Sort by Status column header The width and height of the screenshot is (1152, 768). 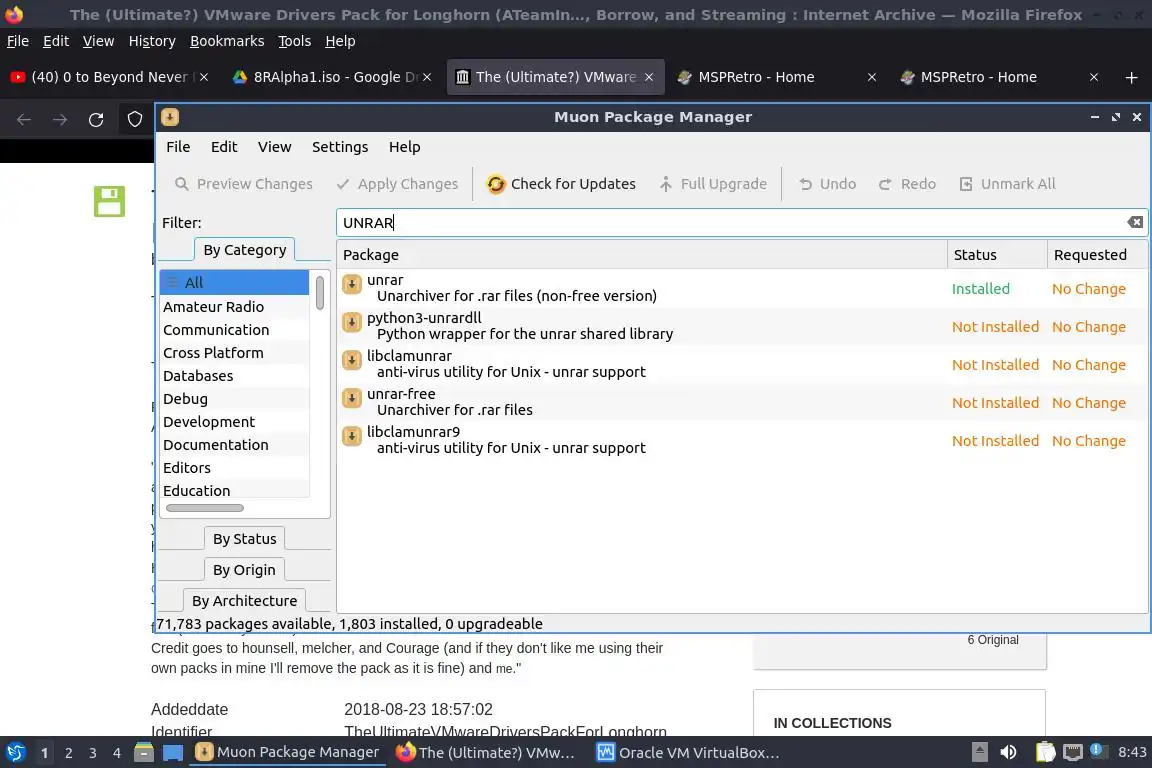(997, 255)
